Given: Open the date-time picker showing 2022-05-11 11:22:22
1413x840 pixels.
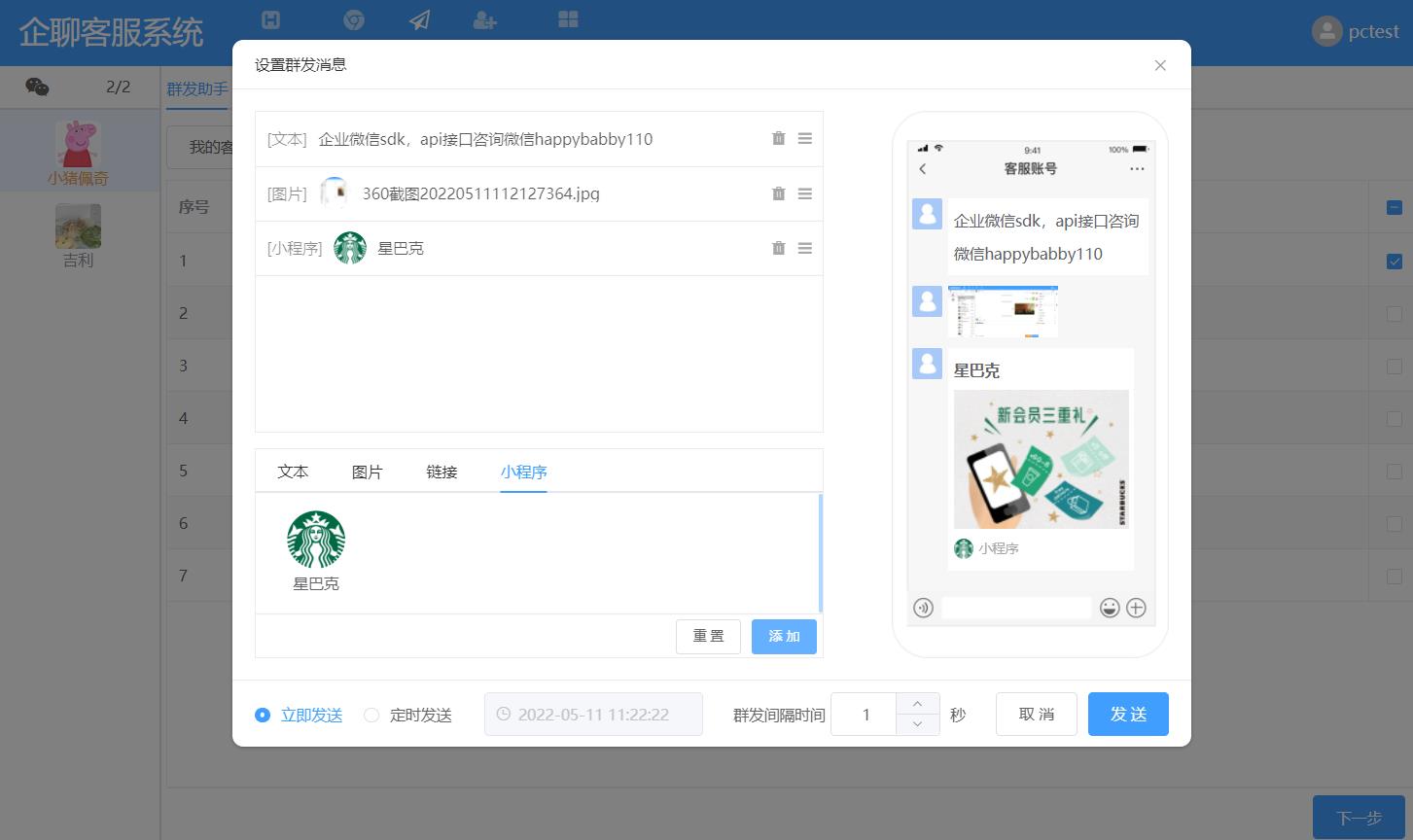Looking at the screenshot, I should click(x=593, y=715).
